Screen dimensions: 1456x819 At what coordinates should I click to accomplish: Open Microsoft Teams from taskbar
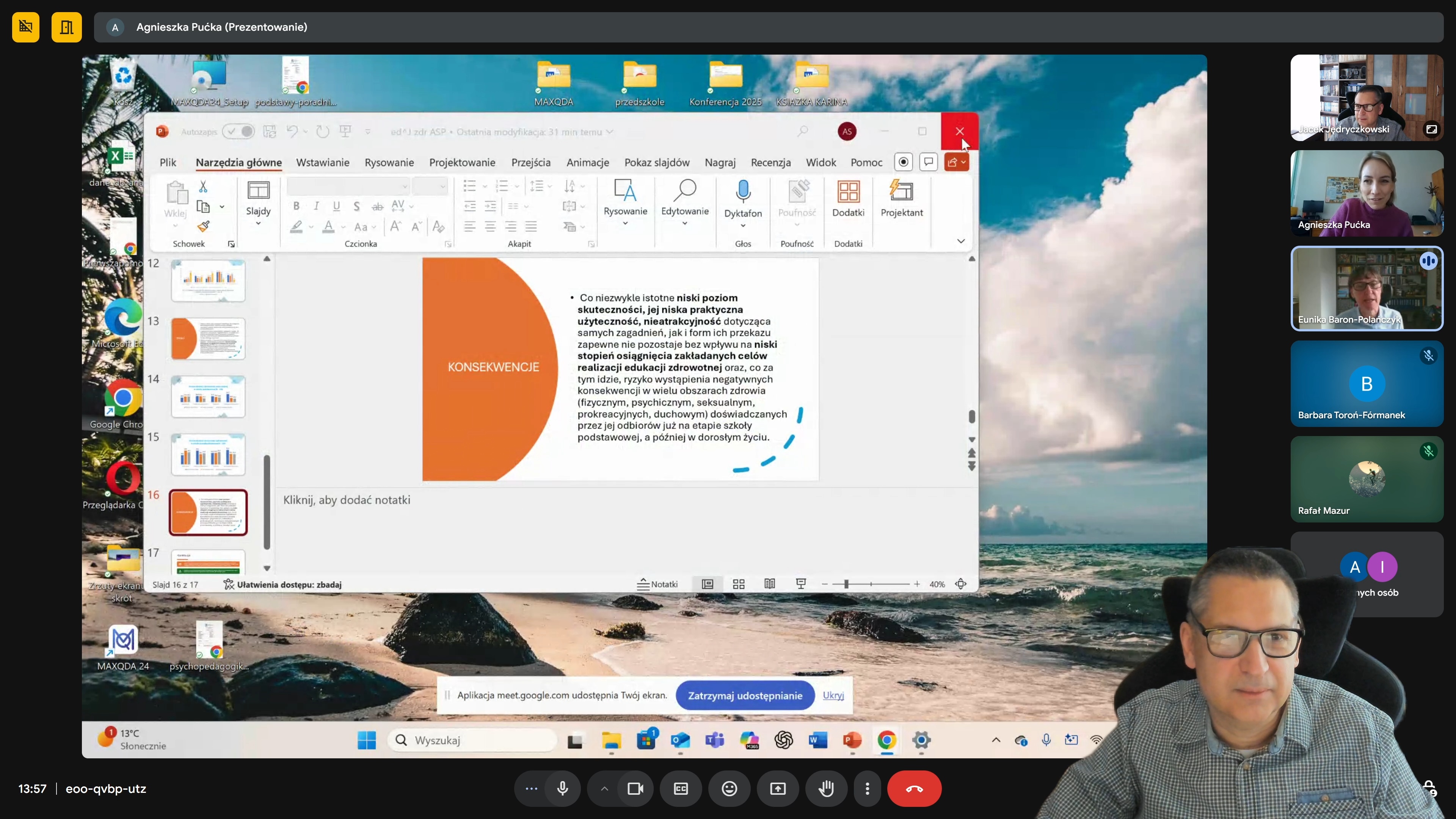pos(714,740)
